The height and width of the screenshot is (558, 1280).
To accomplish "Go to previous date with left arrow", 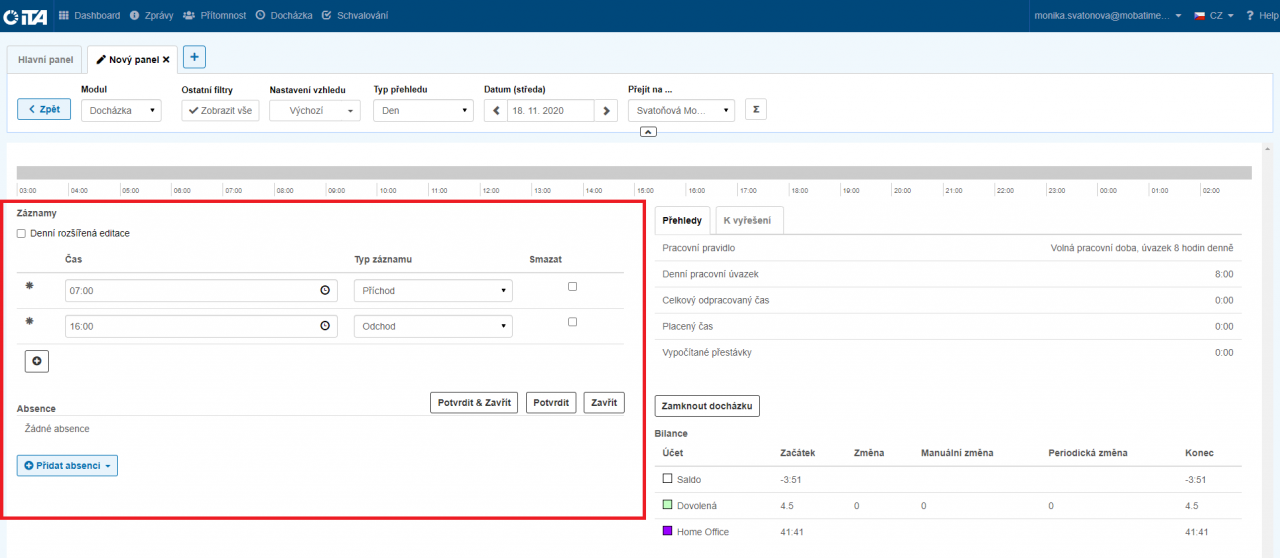I will point(495,111).
